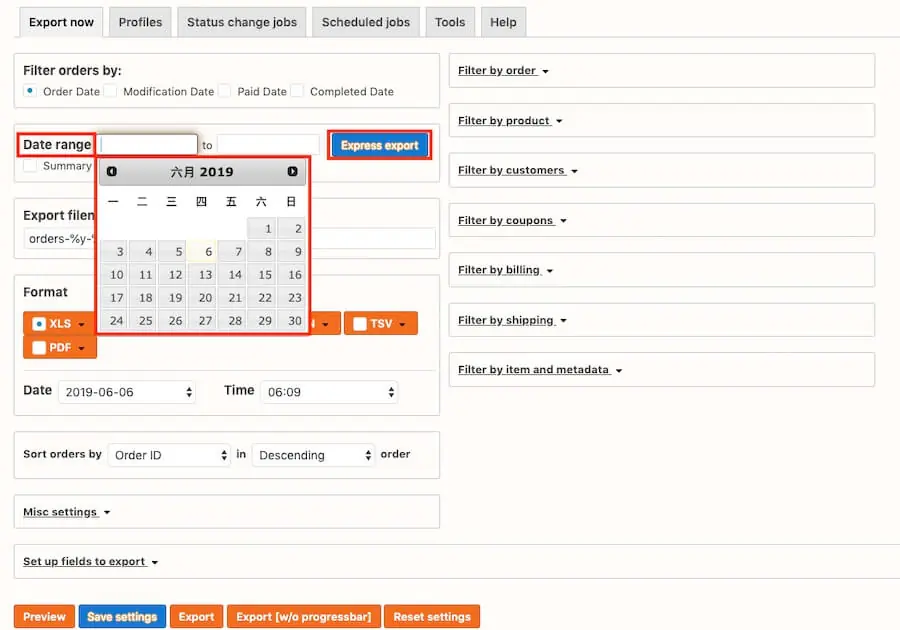Pick day 1 in the calendar
The image size is (900, 630).
click(262, 228)
